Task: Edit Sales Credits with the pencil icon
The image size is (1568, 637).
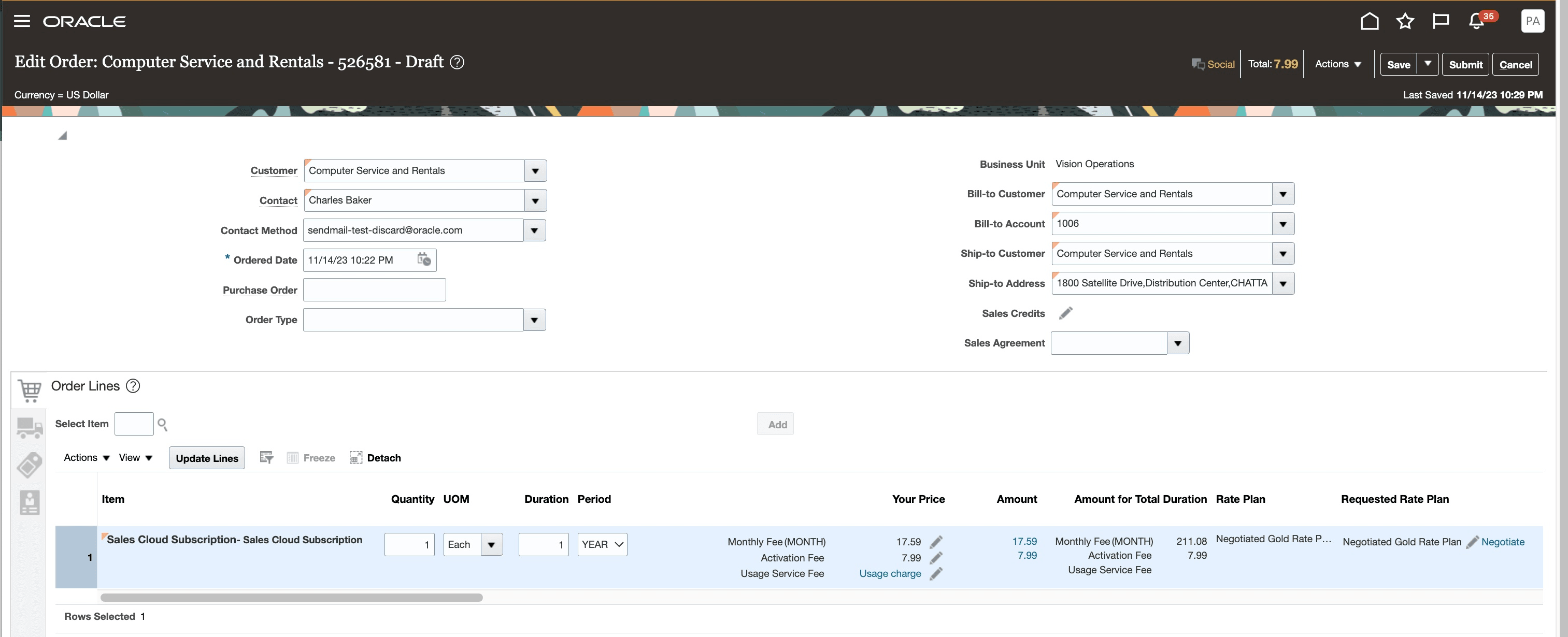Action: pos(1065,313)
